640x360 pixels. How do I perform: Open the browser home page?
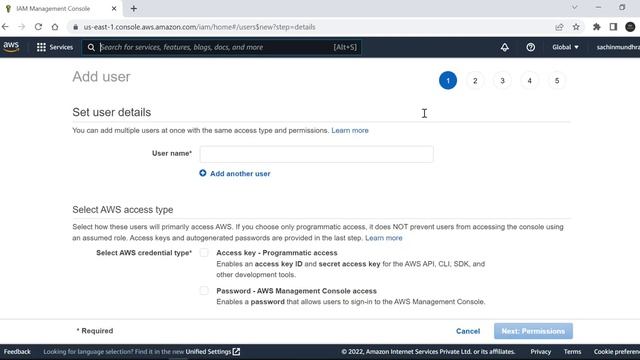point(55,27)
